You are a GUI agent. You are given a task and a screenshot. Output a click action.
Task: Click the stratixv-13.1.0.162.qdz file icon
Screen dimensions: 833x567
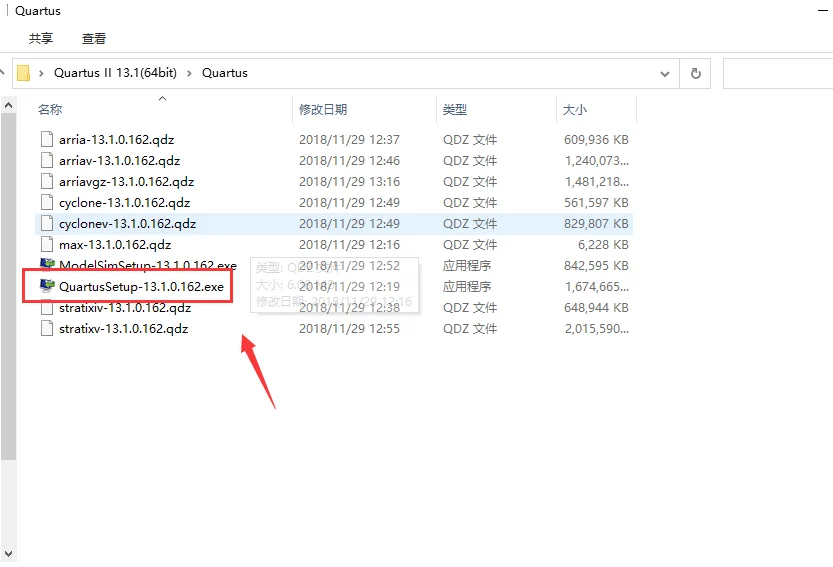[x=47, y=328]
